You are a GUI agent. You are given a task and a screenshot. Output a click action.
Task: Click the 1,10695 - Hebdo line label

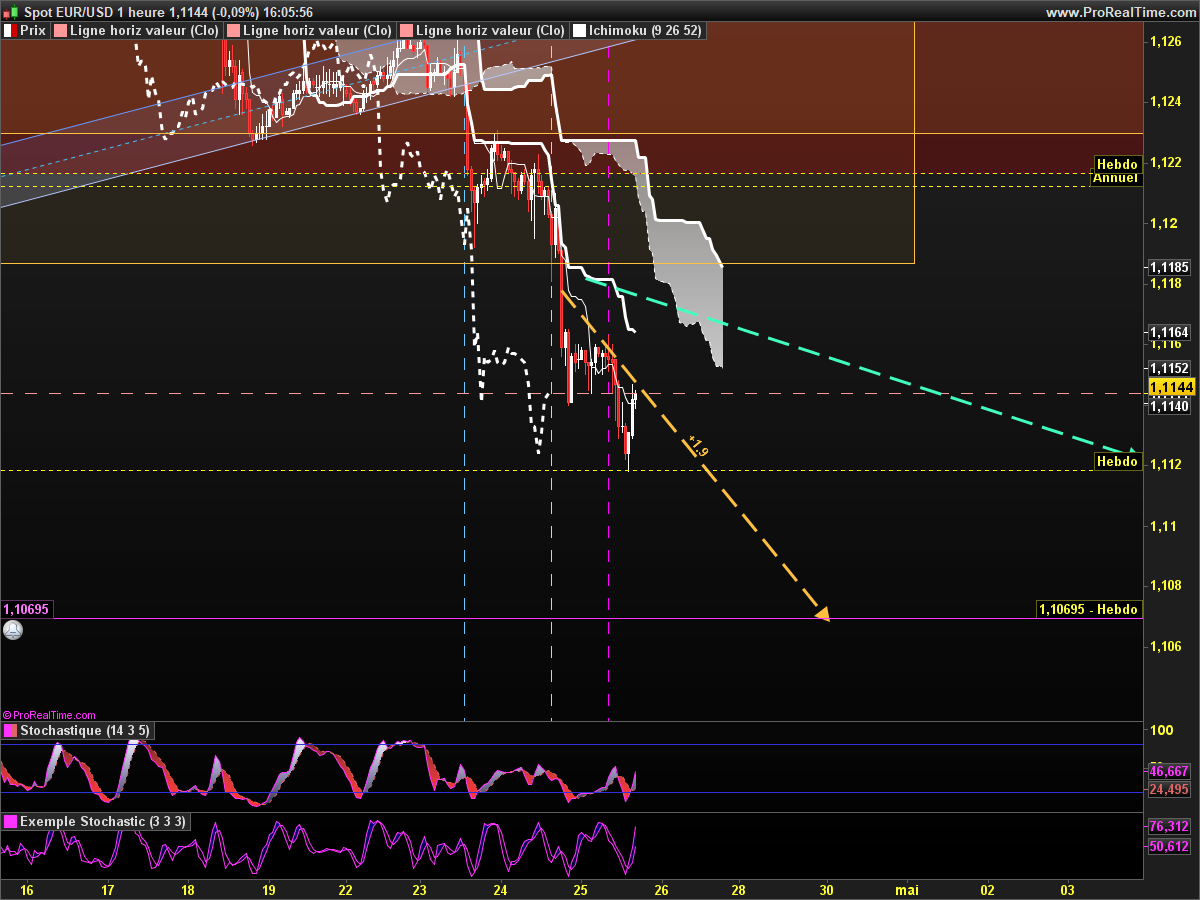click(x=1088, y=609)
